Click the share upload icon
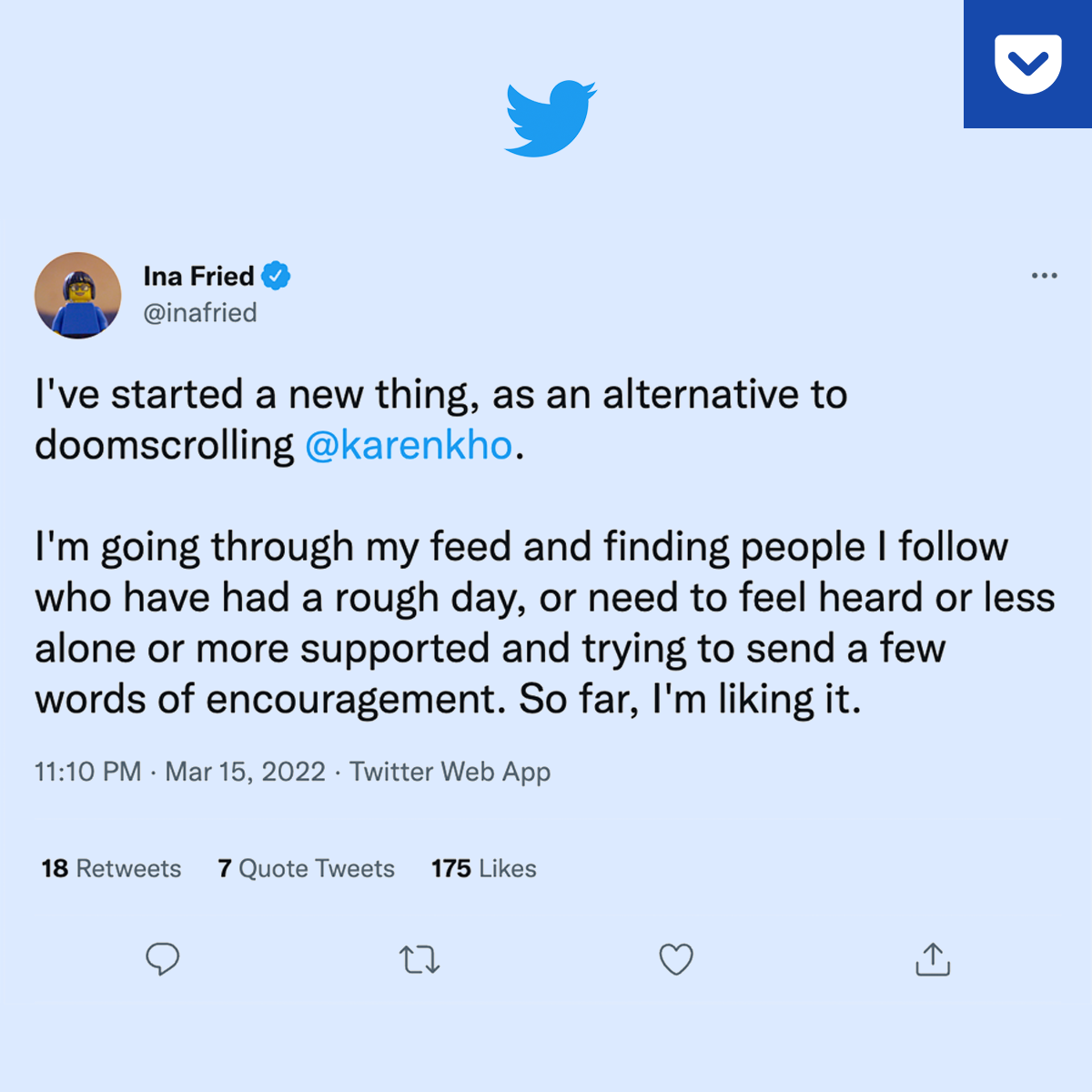The height and width of the screenshot is (1092, 1092). [x=933, y=959]
